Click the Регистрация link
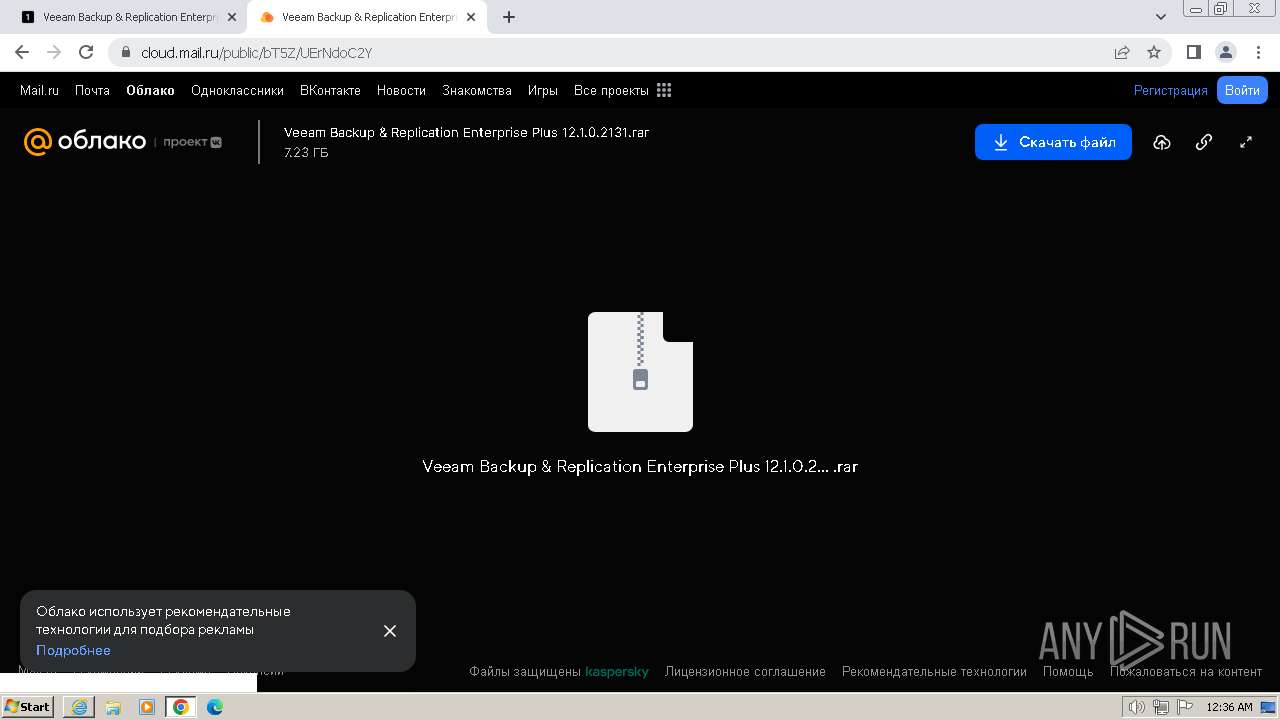The height and width of the screenshot is (720, 1280). pos(1170,90)
